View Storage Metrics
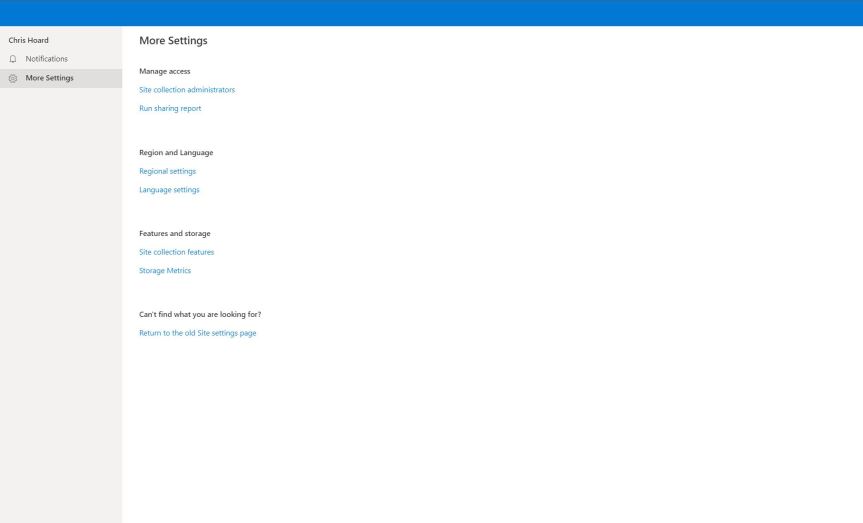Screen dimensions: 863x523 165,271
